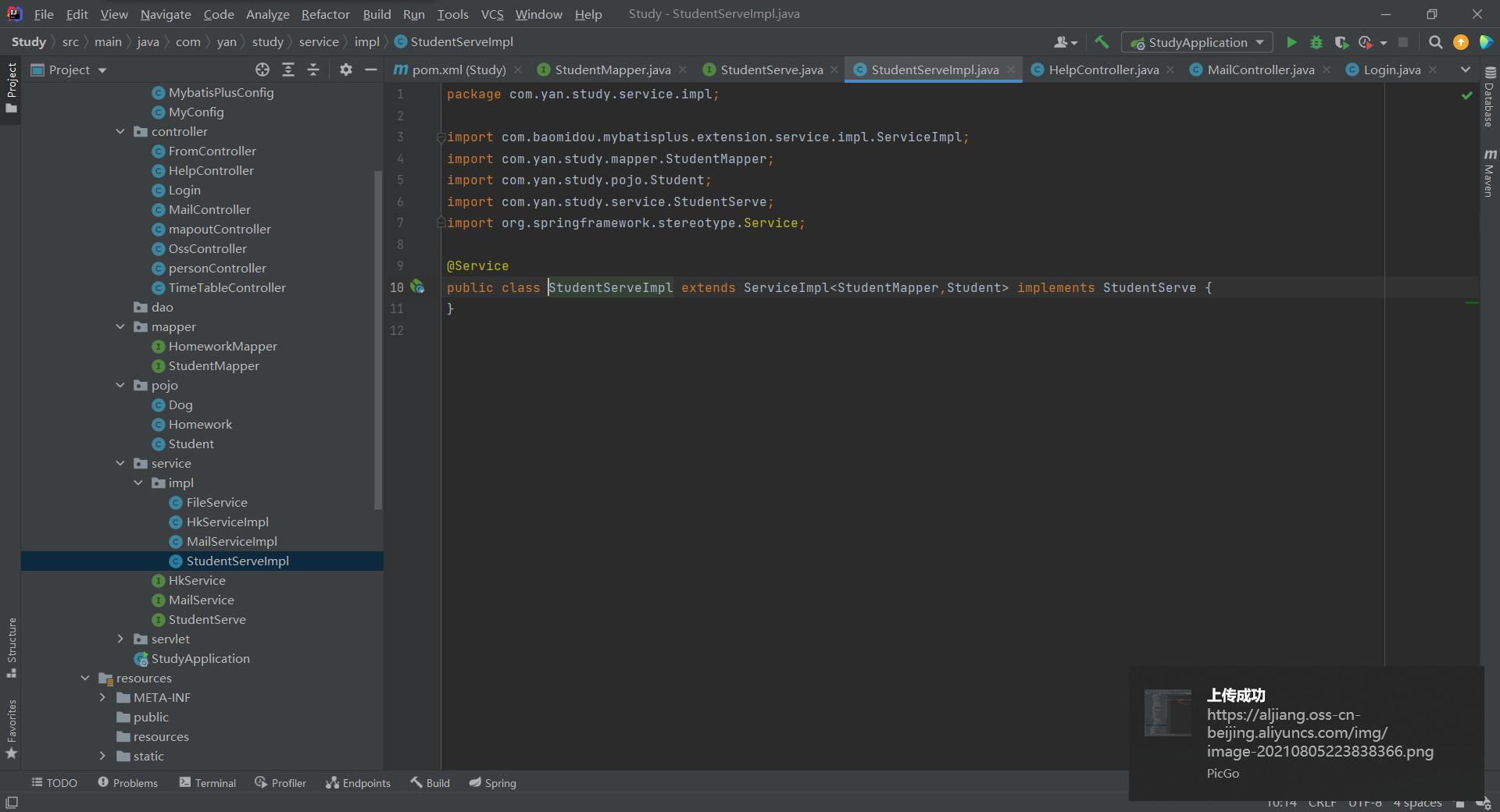1500x812 pixels.
Task: Open the Refactor menu
Action: [x=325, y=14]
